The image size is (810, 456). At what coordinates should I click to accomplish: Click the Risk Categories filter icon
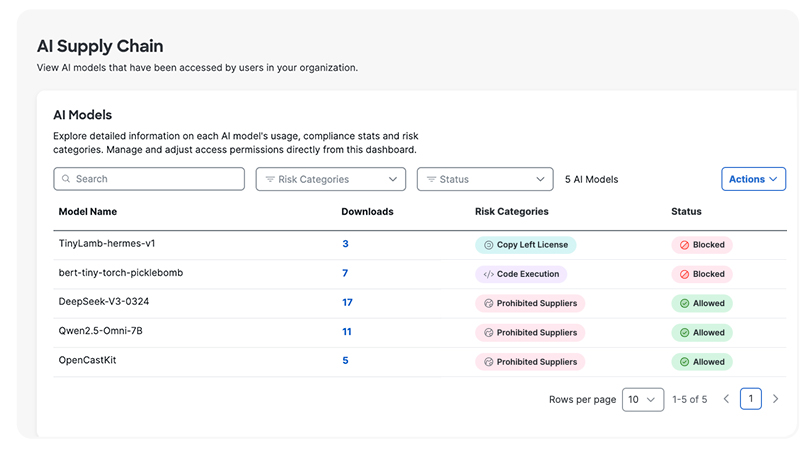point(270,180)
